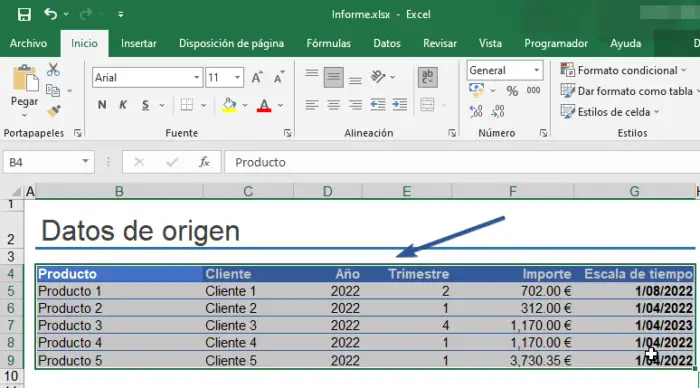This screenshot has width=700, height=388.
Task: Align text left
Action: [312, 105]
